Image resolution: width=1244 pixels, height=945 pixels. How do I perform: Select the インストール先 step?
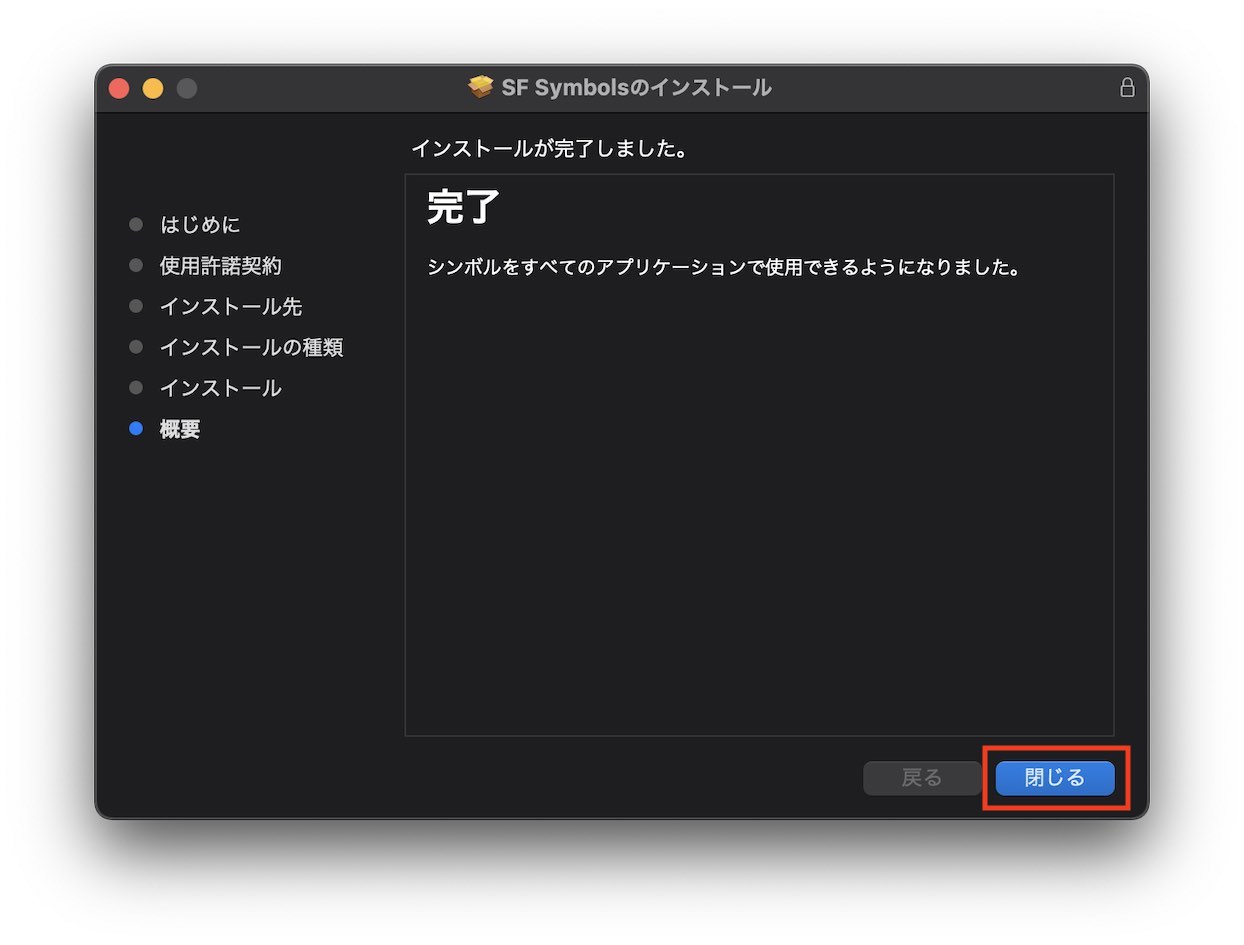pos(231,307)
